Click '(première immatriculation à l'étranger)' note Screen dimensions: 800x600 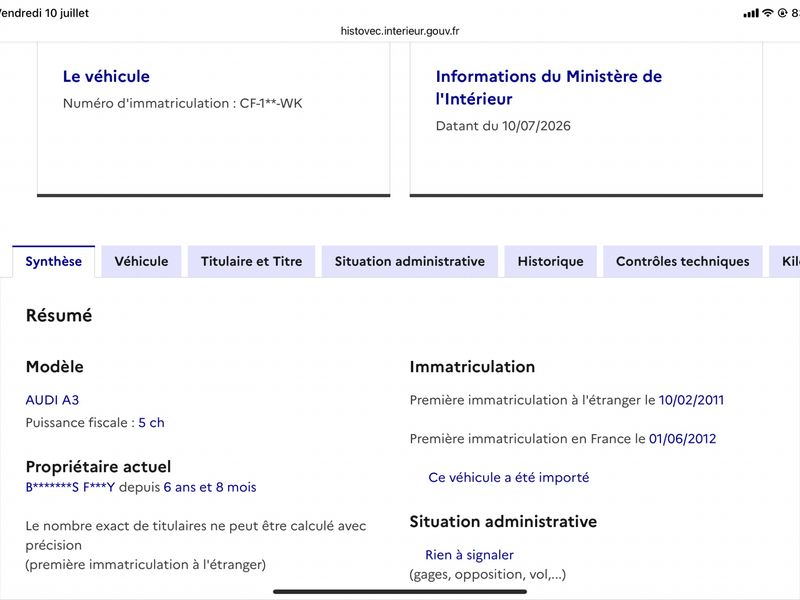coord(146,565)
